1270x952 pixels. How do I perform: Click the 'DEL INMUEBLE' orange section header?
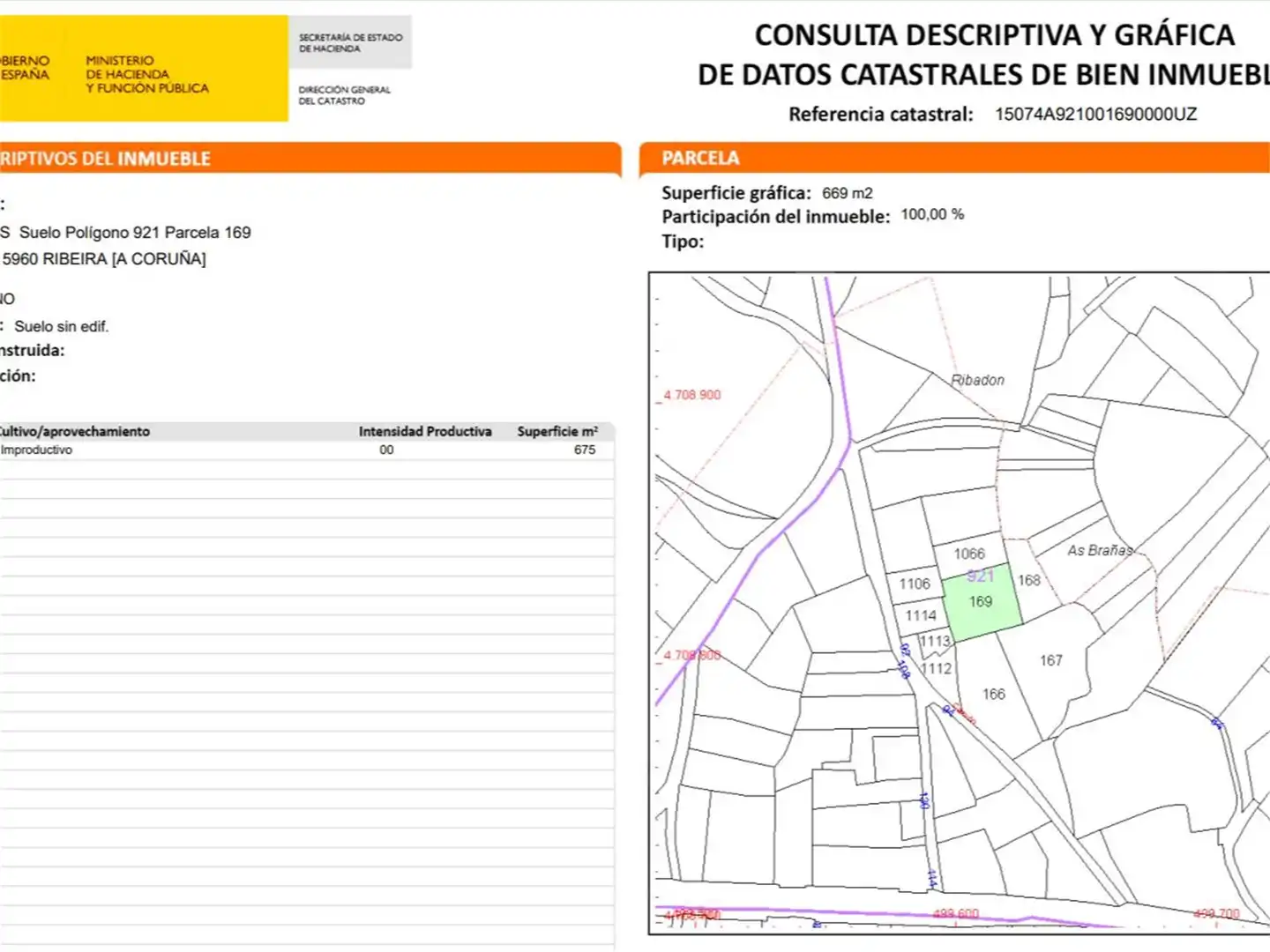(x=310, y=159)
